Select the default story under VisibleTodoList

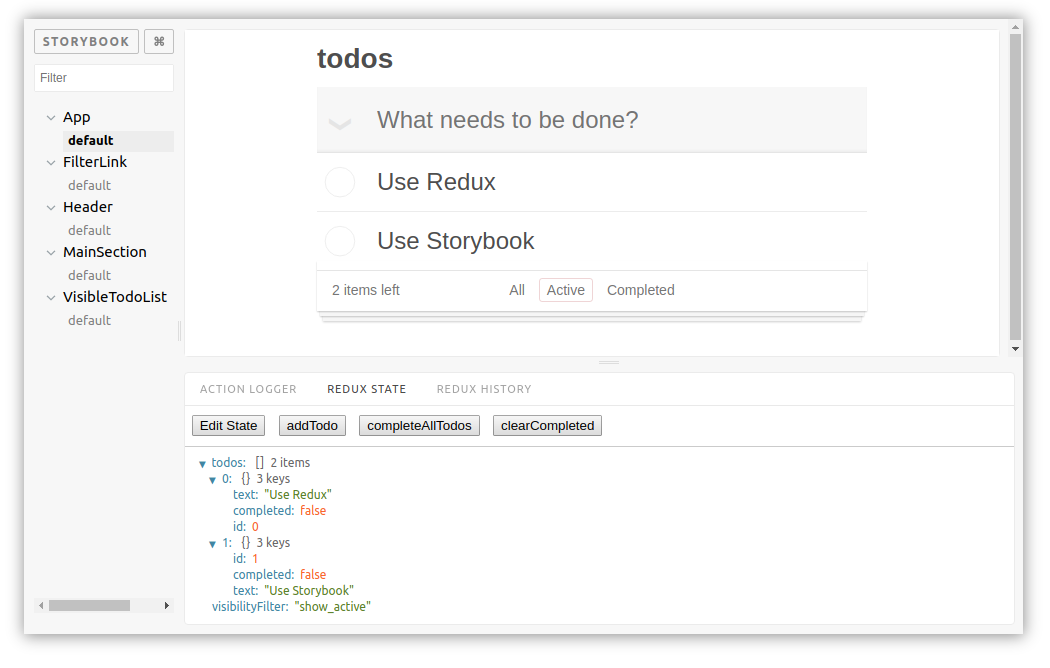tap(89, 320)
